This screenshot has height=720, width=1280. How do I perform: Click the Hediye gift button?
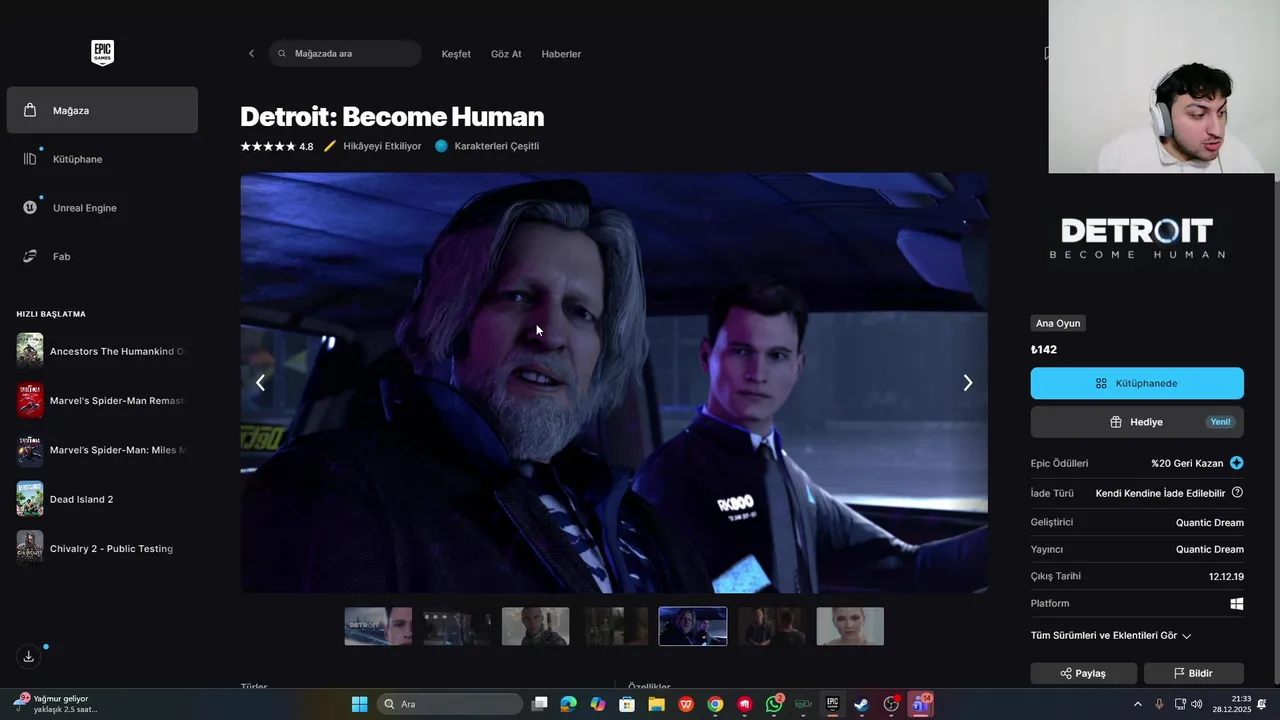point(1137,422)
